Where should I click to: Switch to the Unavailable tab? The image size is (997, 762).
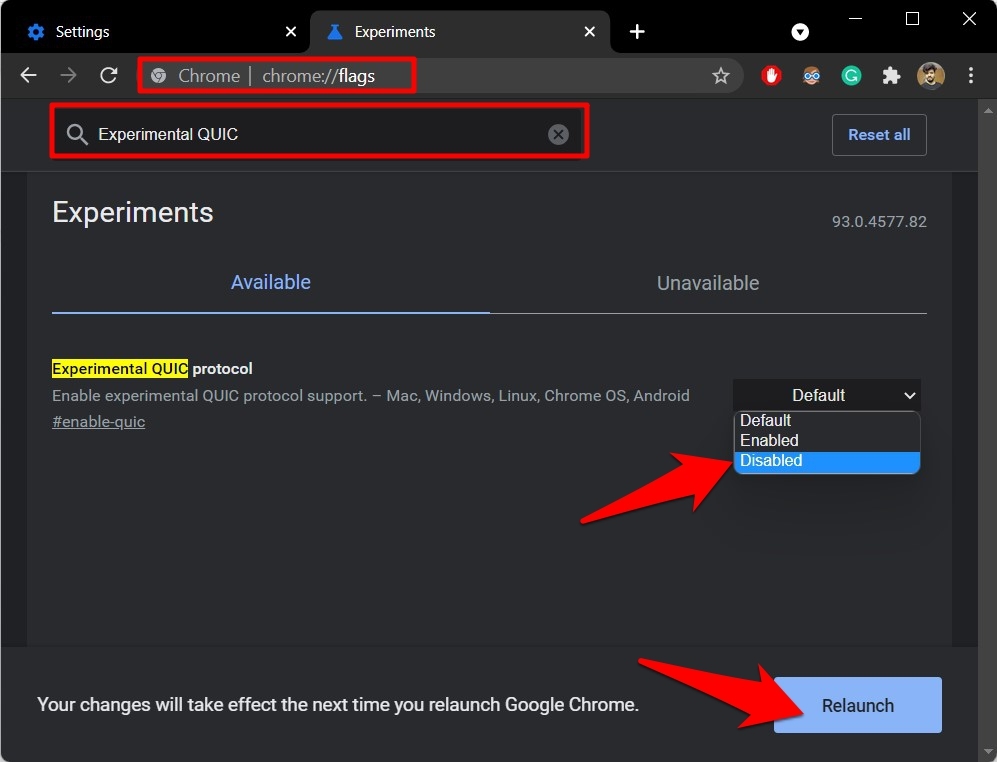(707, 283)
